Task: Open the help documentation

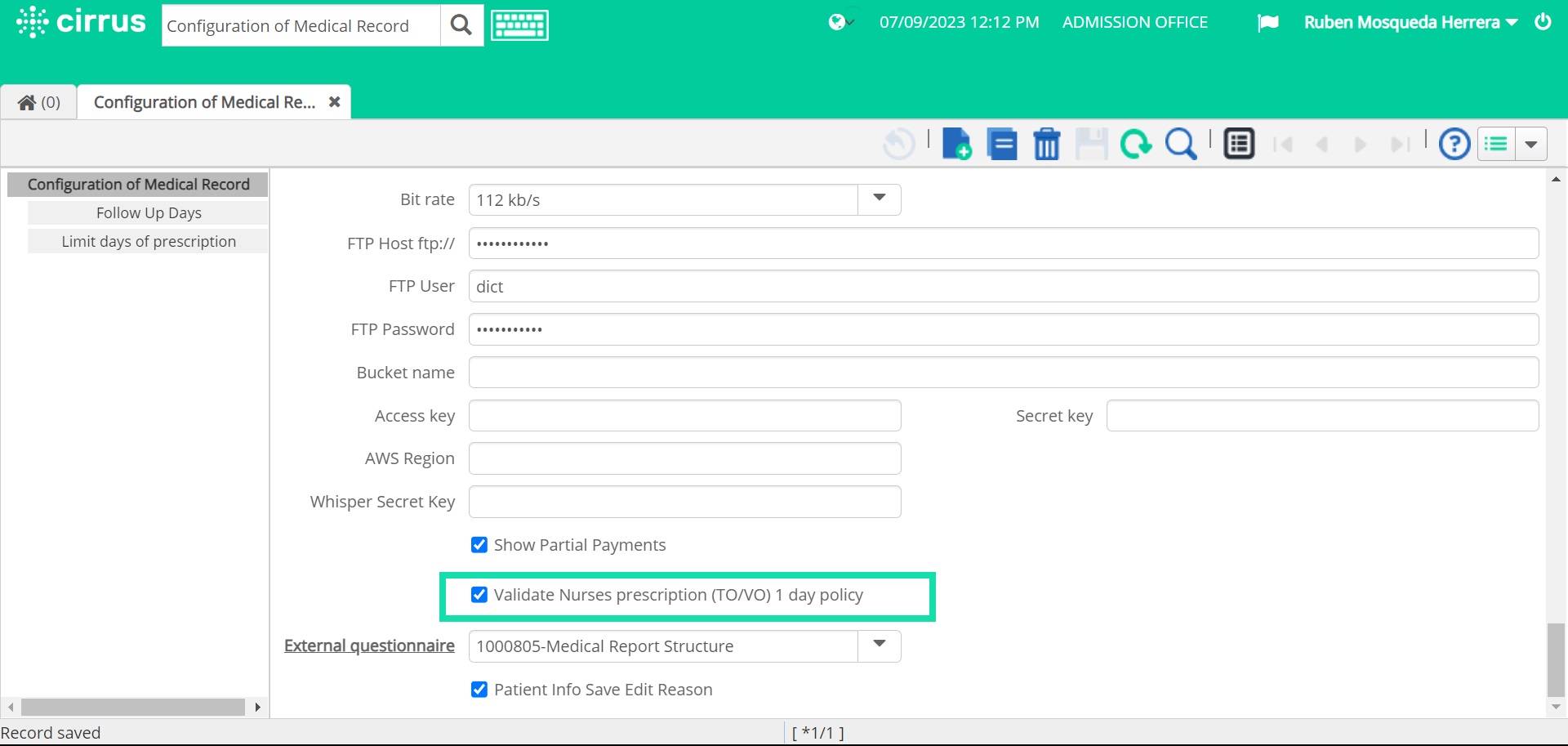Action: pyautogui.click(x=1454, y=144)
